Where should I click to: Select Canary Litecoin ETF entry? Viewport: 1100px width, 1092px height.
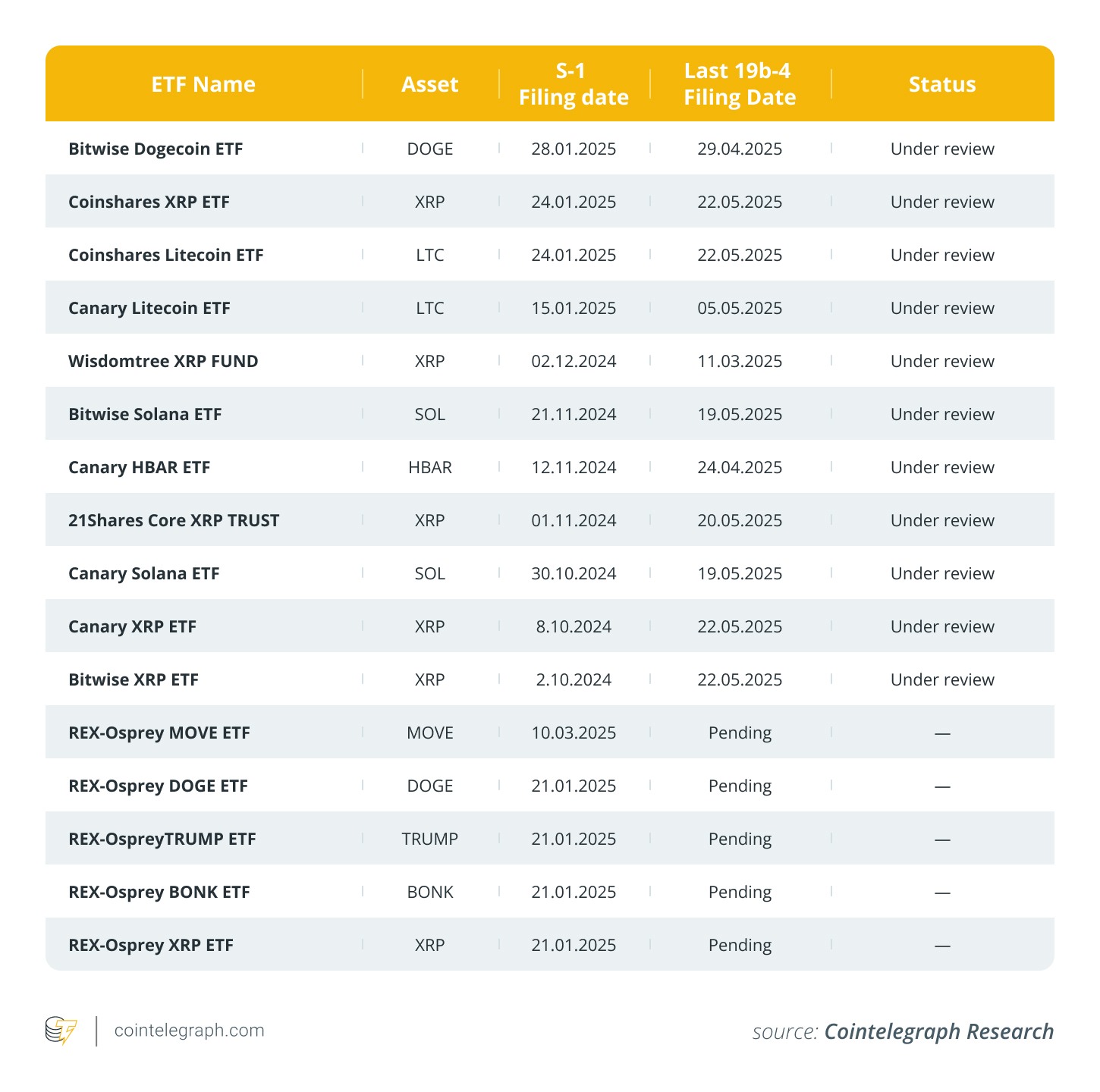tap(149, 308)
